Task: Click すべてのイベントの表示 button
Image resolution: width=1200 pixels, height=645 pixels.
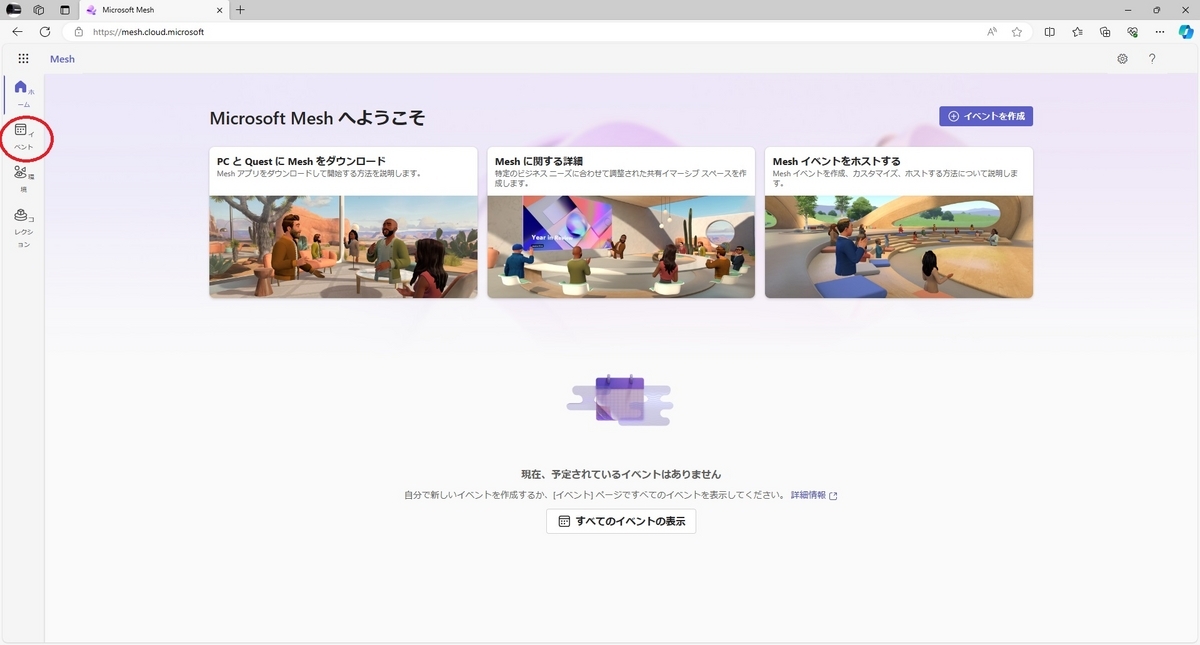Action: [621, 521]
